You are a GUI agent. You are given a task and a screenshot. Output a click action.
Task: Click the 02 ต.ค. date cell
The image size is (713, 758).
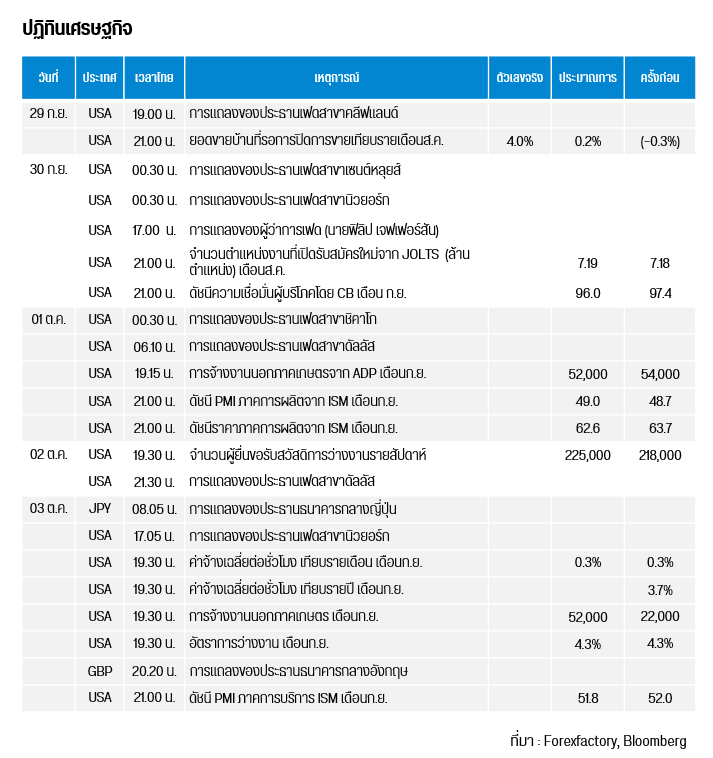[x=48, y=455]
